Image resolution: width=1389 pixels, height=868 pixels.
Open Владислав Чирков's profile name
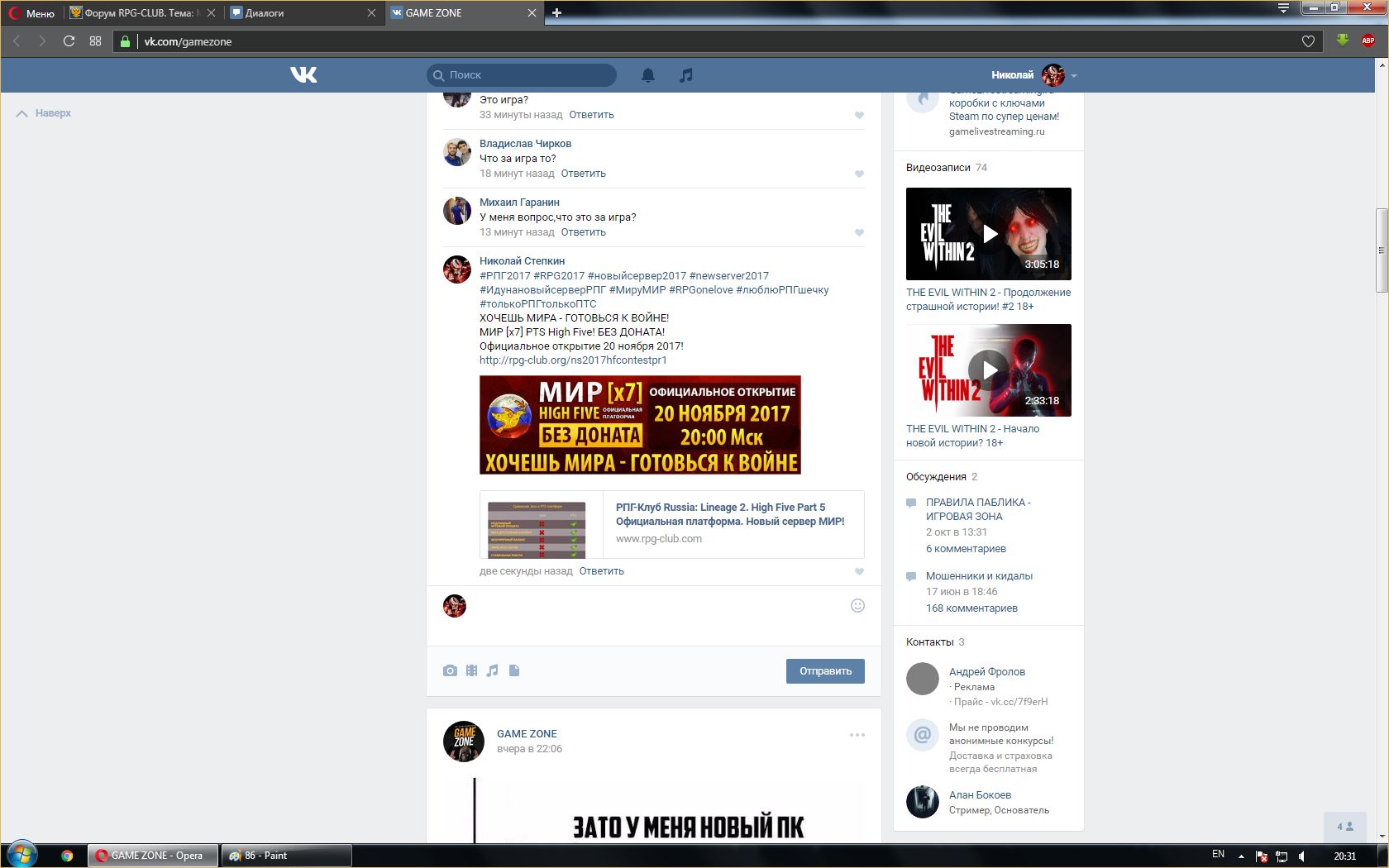pos(526,144)
